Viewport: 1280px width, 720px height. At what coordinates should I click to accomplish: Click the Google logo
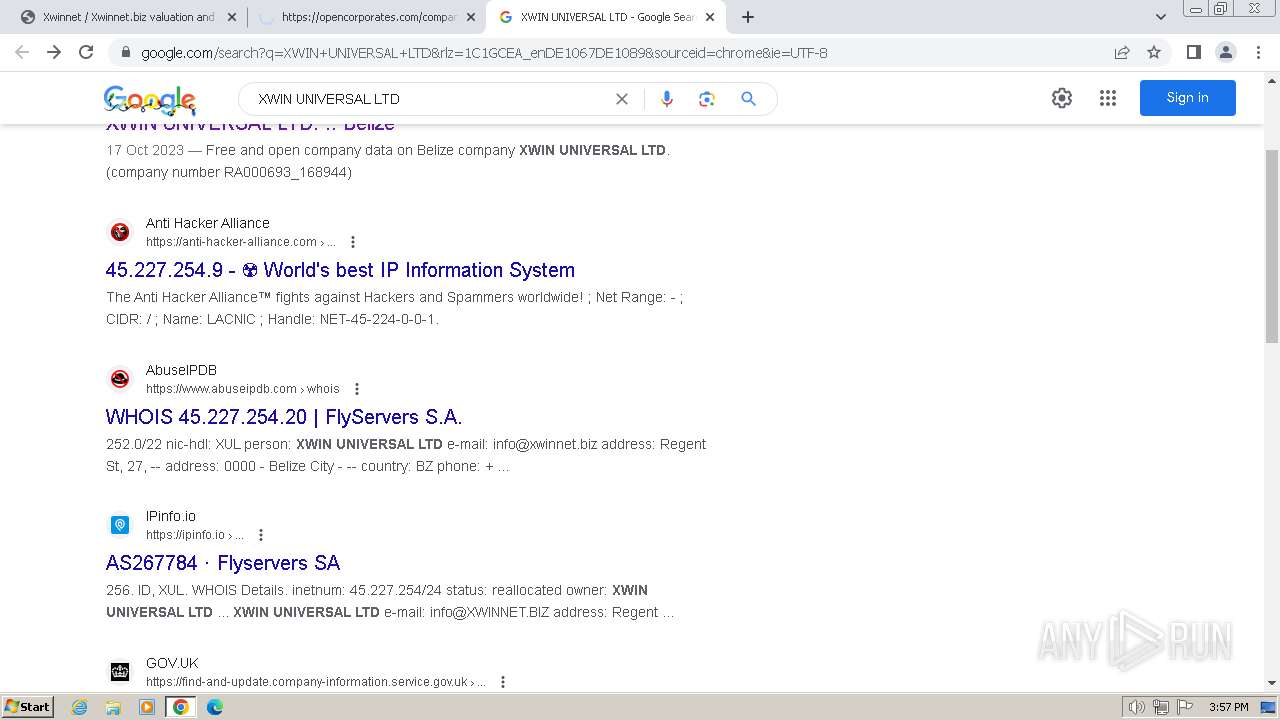(x=150, y=100)
